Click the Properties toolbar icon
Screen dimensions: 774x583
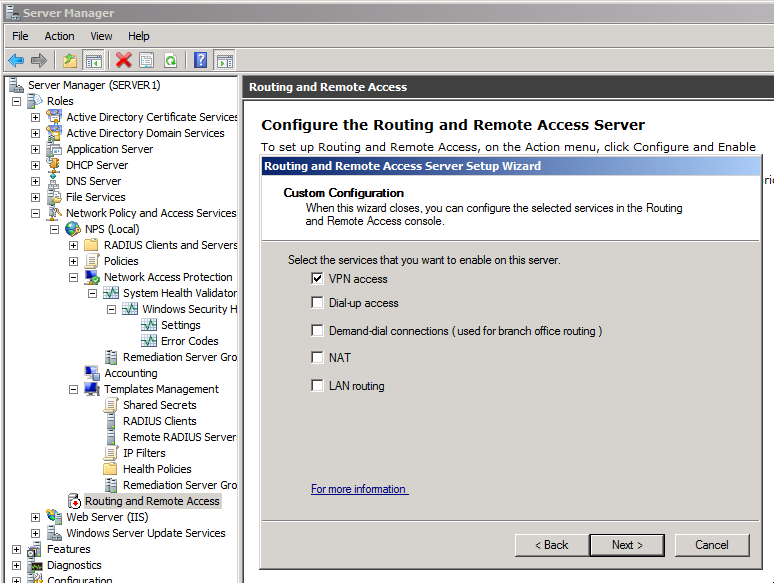[x=147, y=60]
